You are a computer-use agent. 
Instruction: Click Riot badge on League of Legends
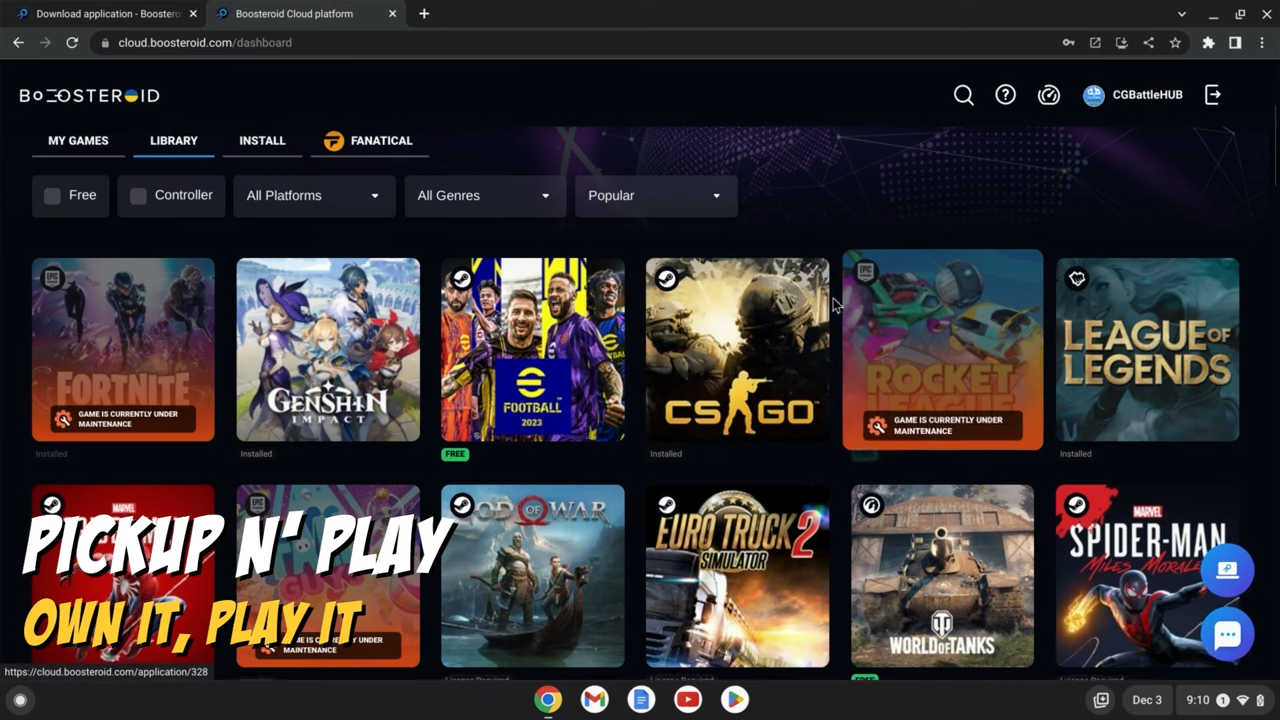pos(1077,279)
